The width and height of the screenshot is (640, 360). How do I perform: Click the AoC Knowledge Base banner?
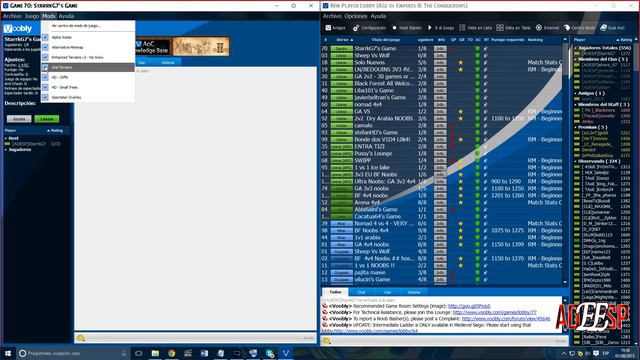(x=152, y=47)
